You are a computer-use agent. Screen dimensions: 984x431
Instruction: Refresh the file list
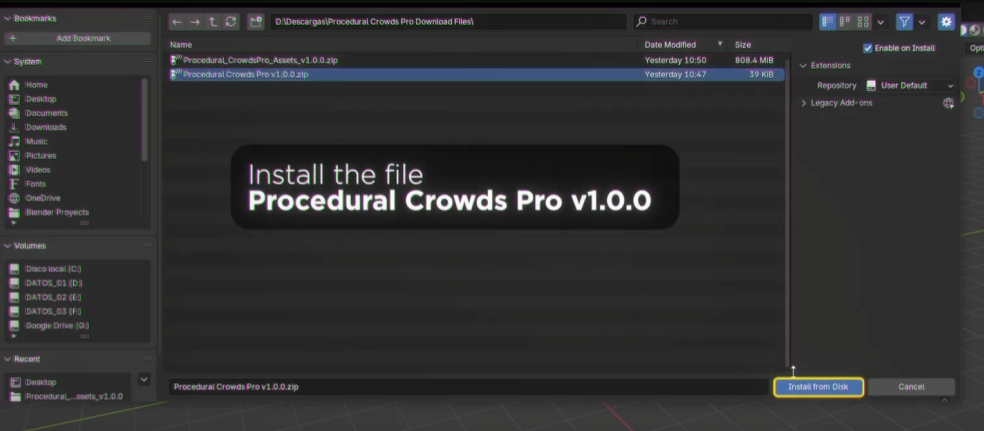pyautogui.click(x=231, y=21)
